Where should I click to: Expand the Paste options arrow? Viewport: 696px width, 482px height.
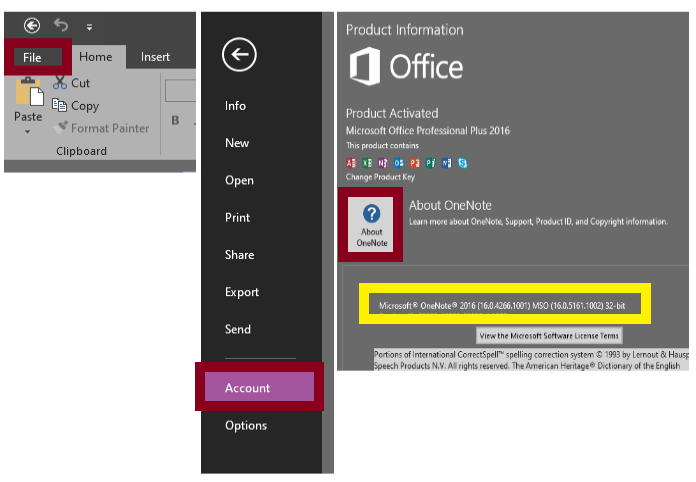tap(28, 131)
